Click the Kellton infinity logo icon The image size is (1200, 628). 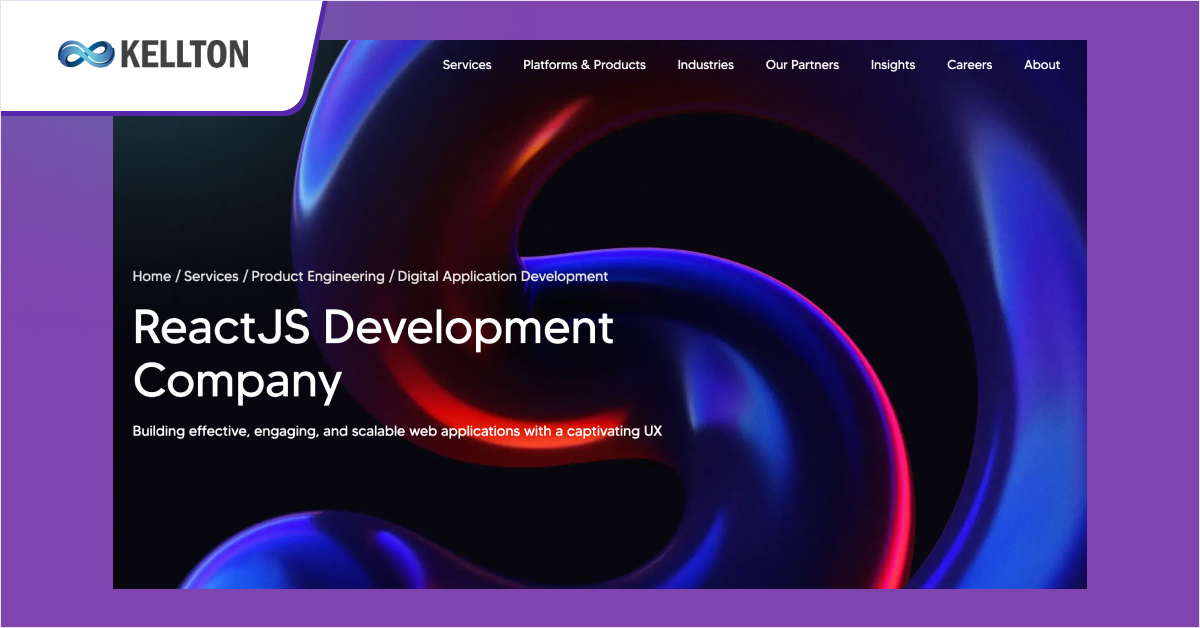[x=86, y=54]
